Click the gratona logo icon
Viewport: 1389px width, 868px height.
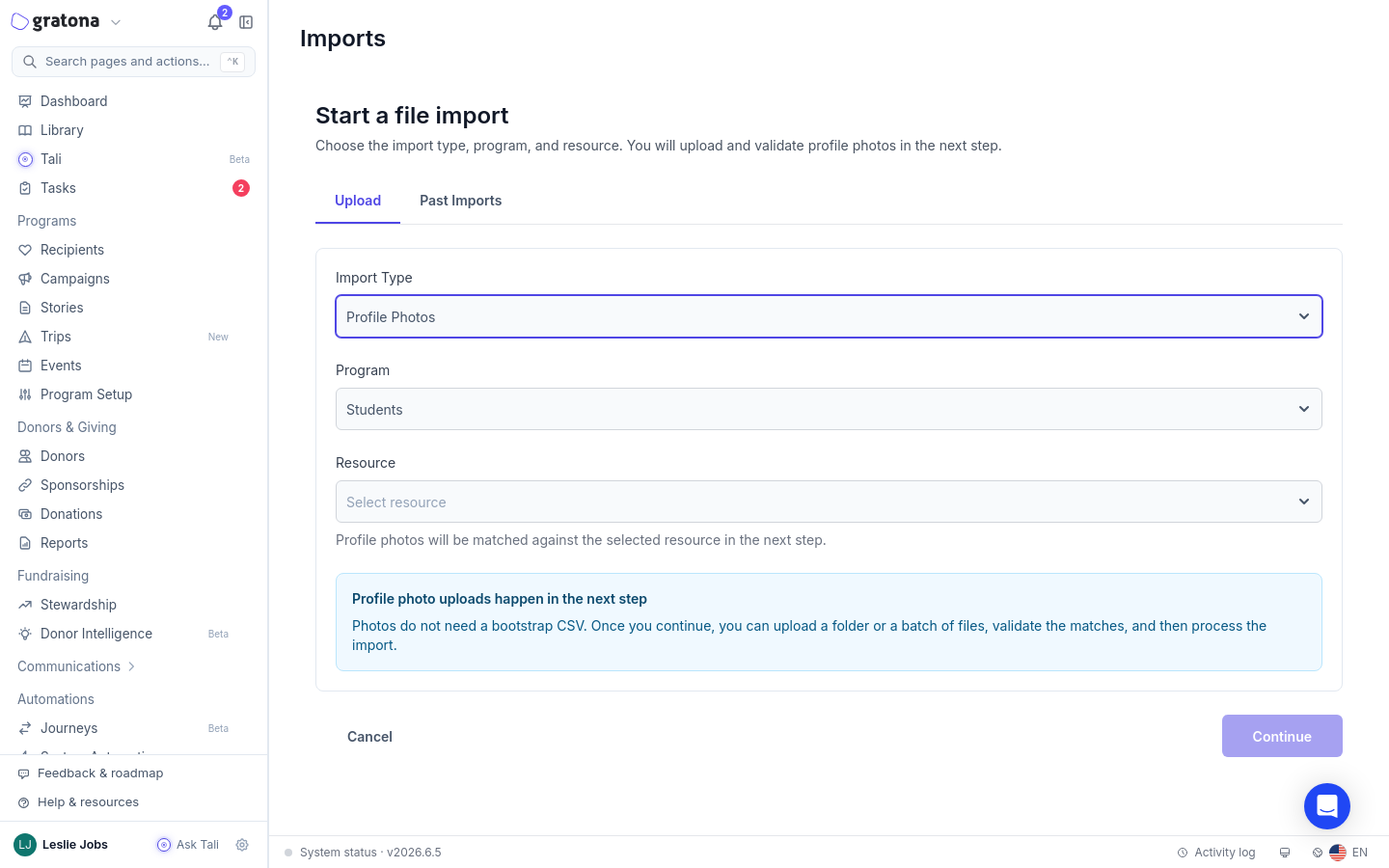pyautogui.click(x=19, y=21)
